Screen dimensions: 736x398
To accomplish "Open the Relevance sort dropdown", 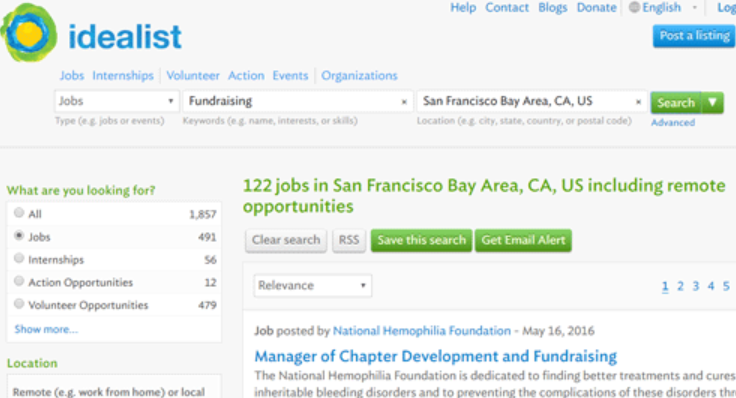I will pos(313,285).
